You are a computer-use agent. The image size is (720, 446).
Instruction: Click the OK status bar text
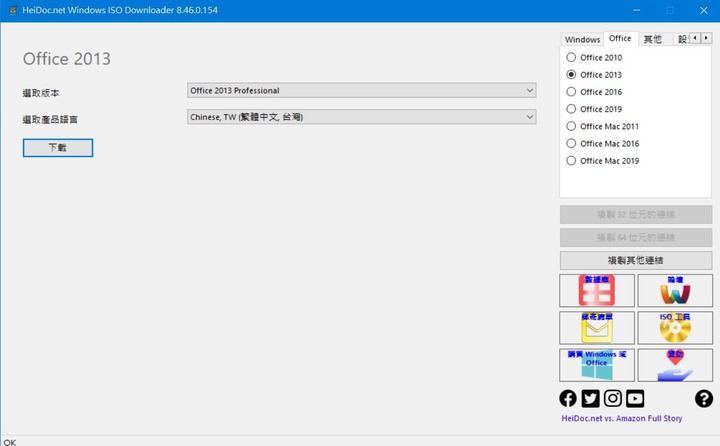tap(10, 442)
